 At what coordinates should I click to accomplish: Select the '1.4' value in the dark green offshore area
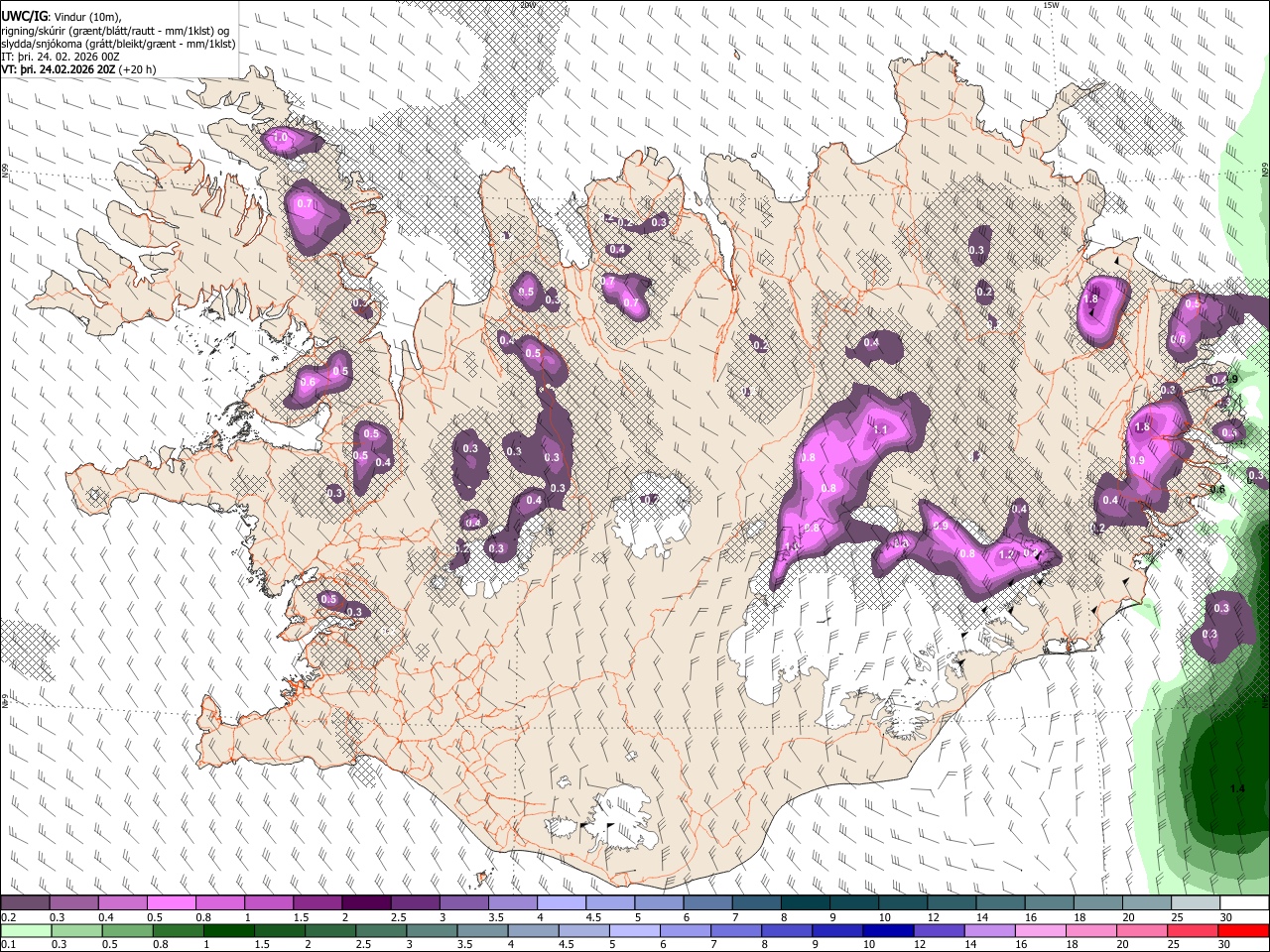click(1236, 788)
